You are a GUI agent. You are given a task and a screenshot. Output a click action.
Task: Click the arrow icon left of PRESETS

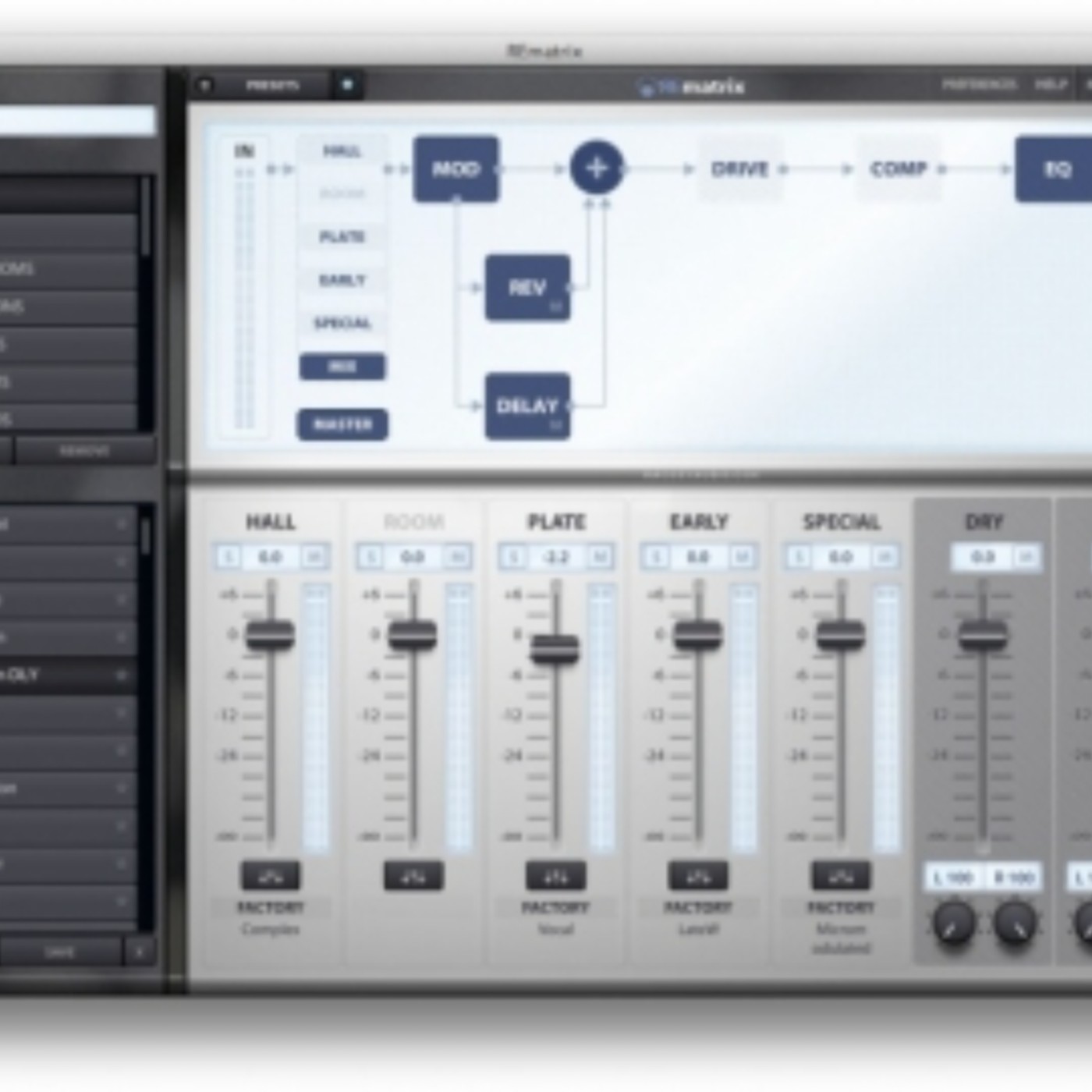204,85
